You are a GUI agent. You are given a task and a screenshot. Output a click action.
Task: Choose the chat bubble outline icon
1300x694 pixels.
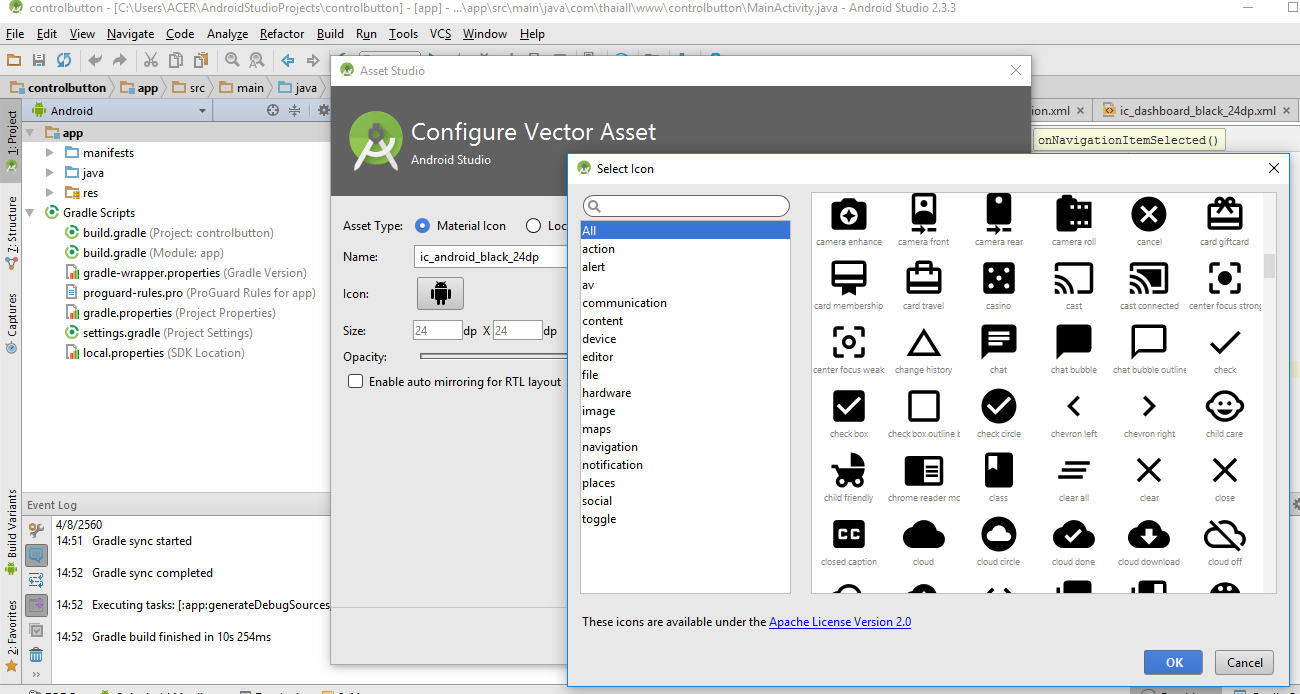(x=1149, y=342)
